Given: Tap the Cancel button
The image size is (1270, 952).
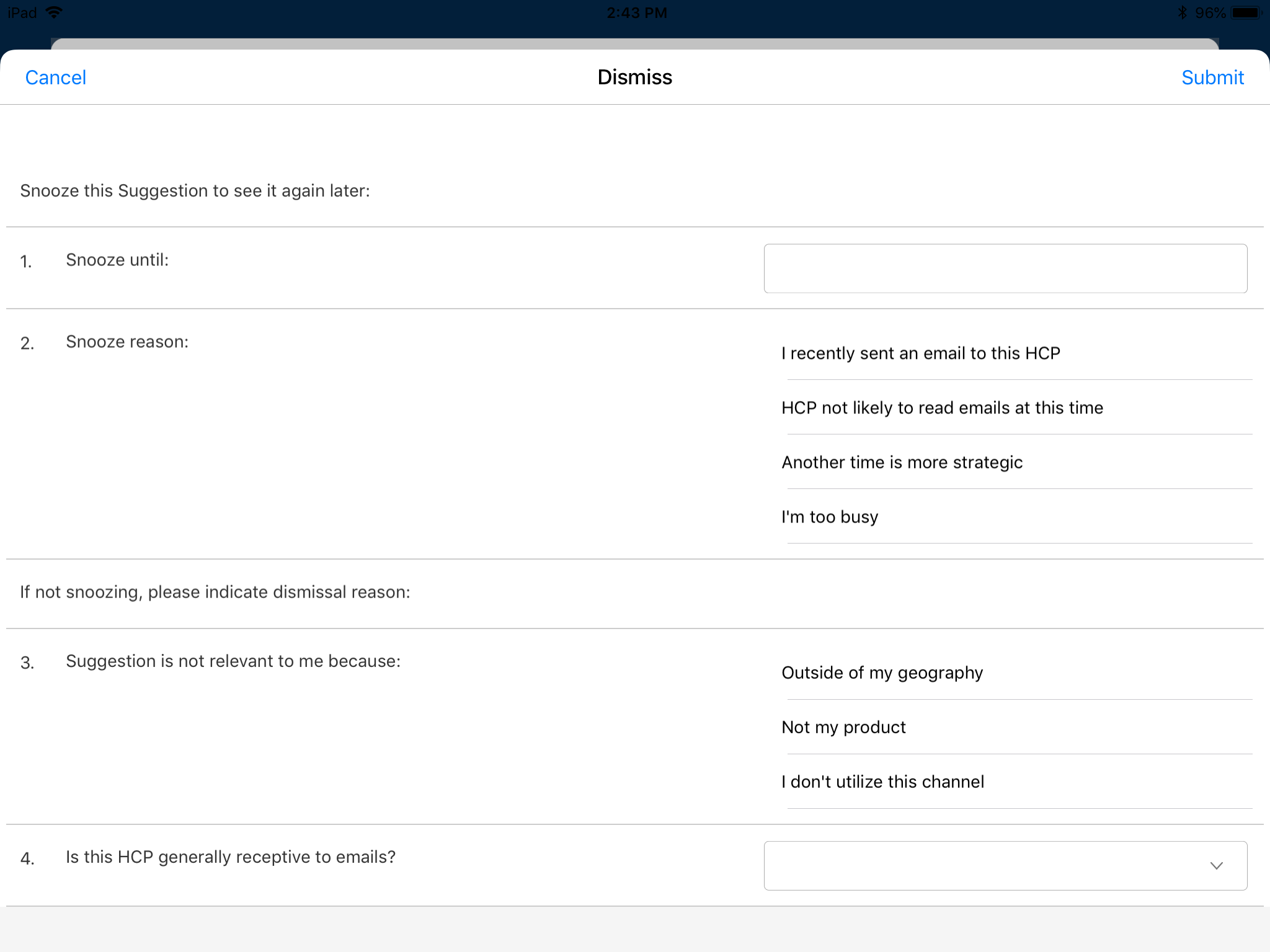Looking at the screenshot, I should point(56,77).
